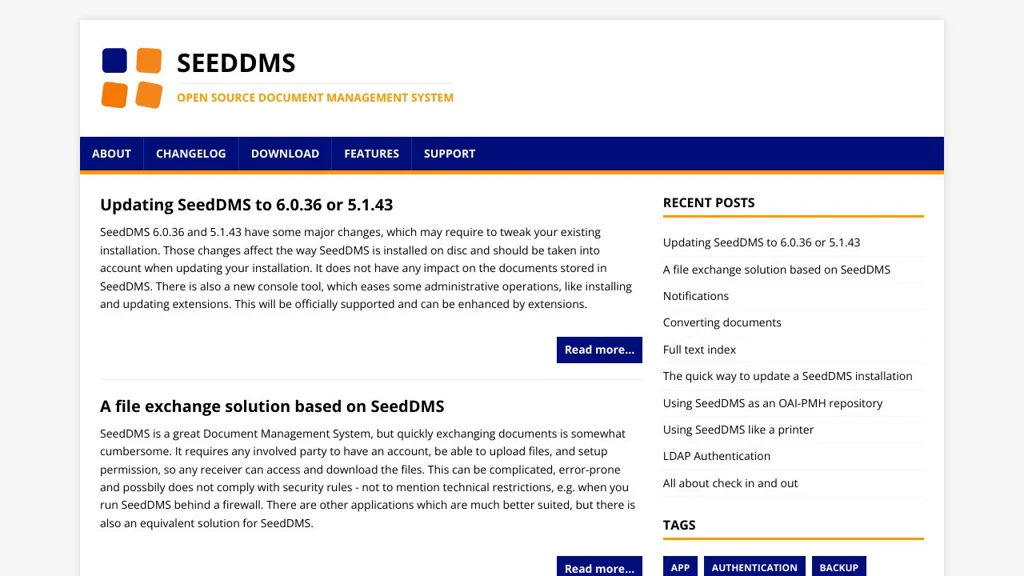The image size is (1024, 576).
Task: Open the Support menu item
Action: [449, 153]
